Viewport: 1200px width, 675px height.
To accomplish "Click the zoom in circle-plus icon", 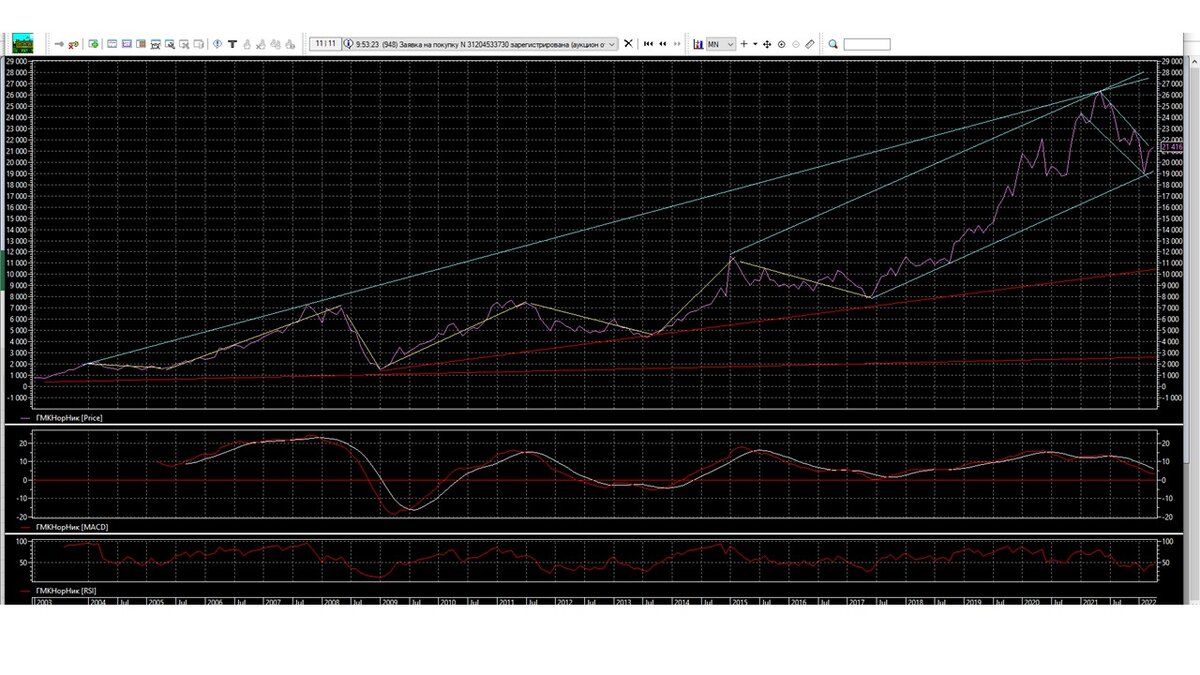I will (782, 44).
